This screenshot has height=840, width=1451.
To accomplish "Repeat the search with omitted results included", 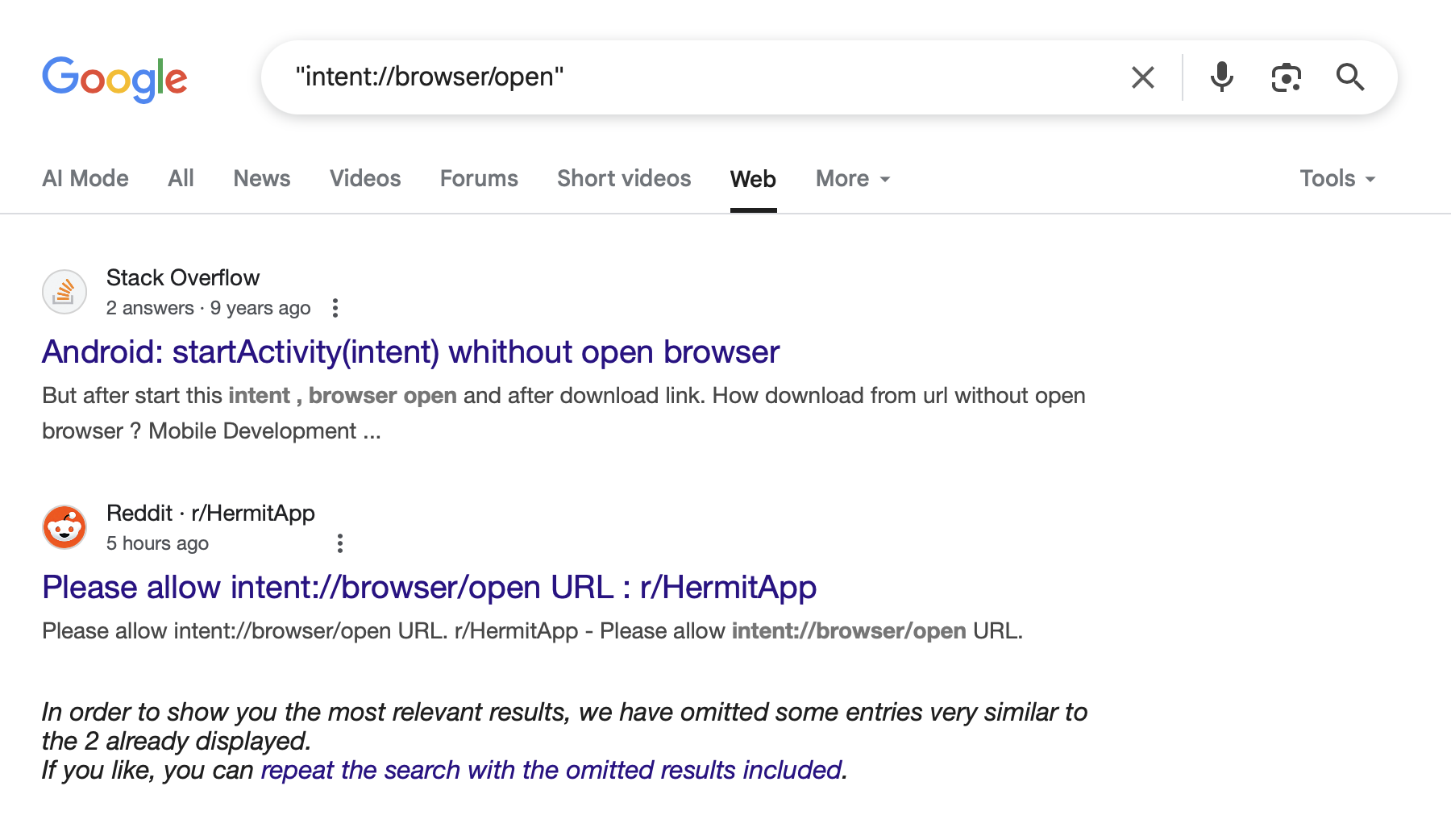I will click(551, 770).
